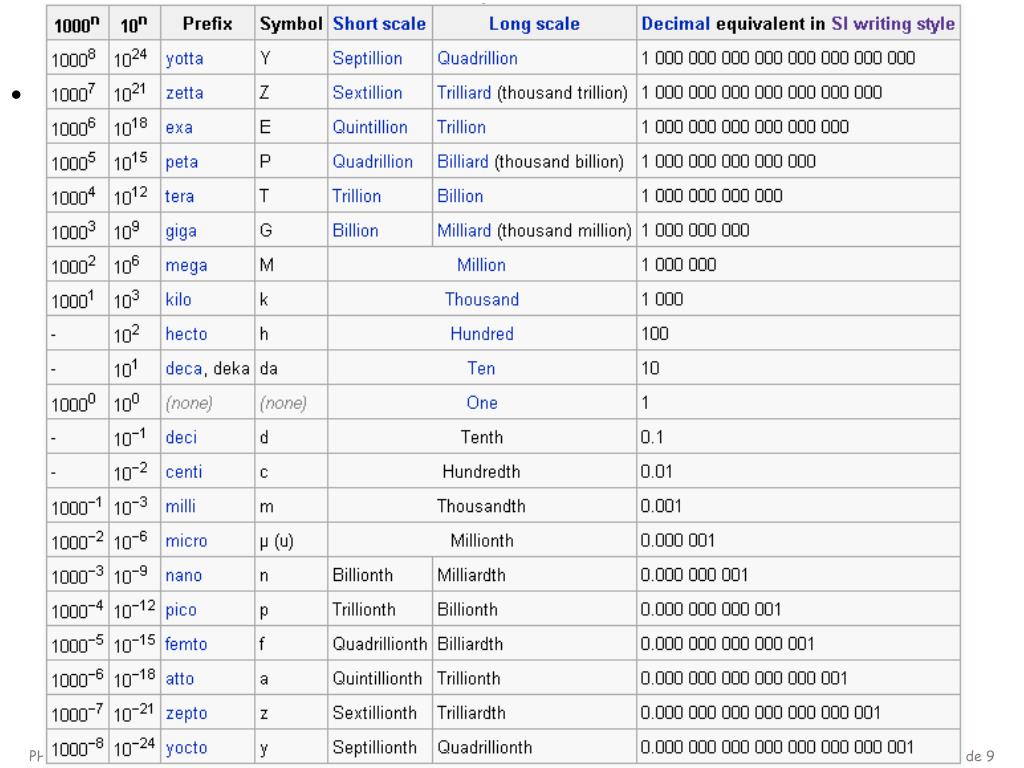Click the 'One' link in the table
Viewport: 1024px width, 768px height.
(482, 403)
